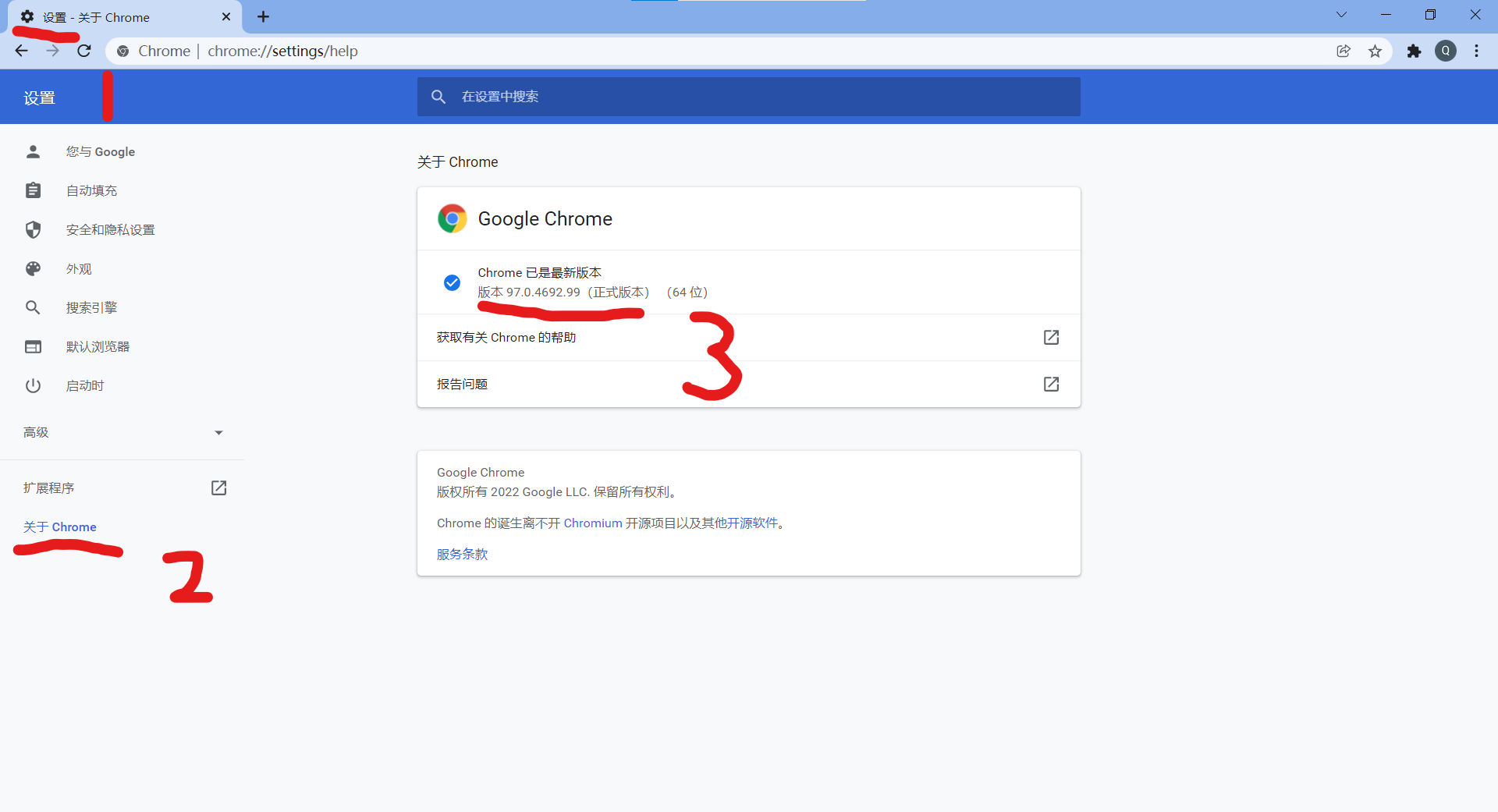Go to 安全和隐私设置 section
1498x812 pixels.
click(110, 229)
